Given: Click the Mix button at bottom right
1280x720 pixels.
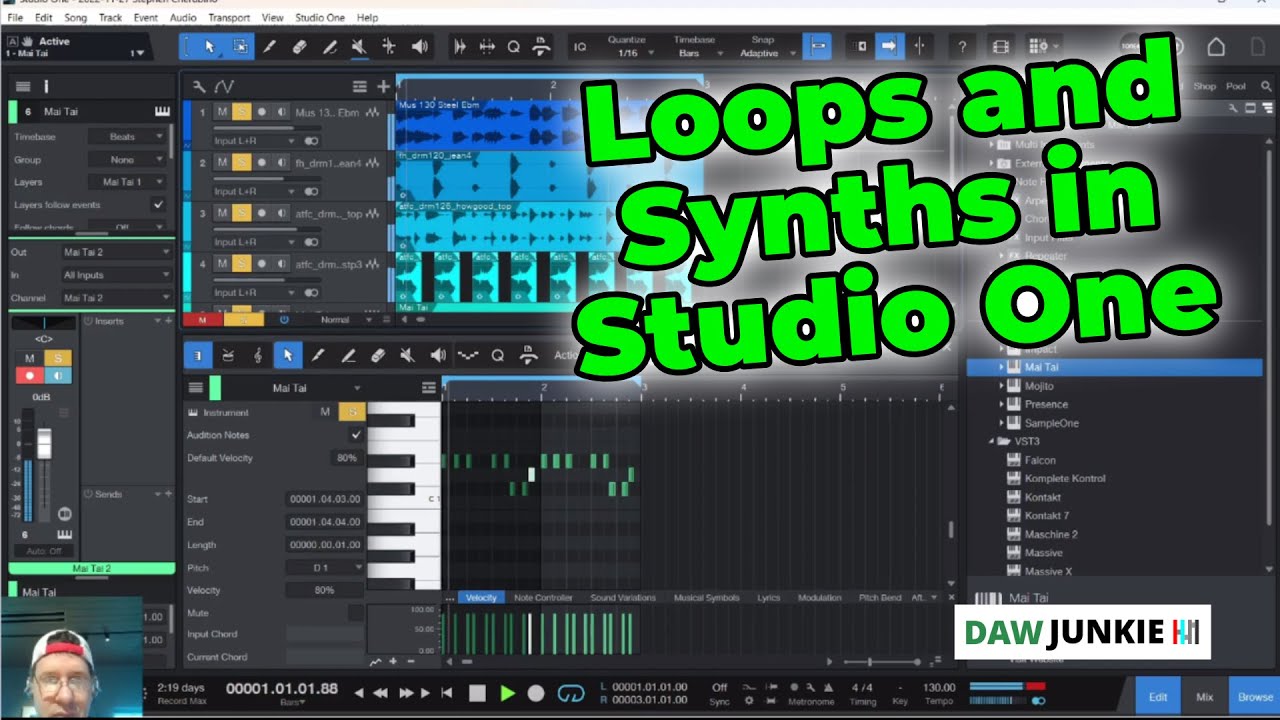Looking at the screenshot, I should pyautogui.click(x=1204, y=697).
